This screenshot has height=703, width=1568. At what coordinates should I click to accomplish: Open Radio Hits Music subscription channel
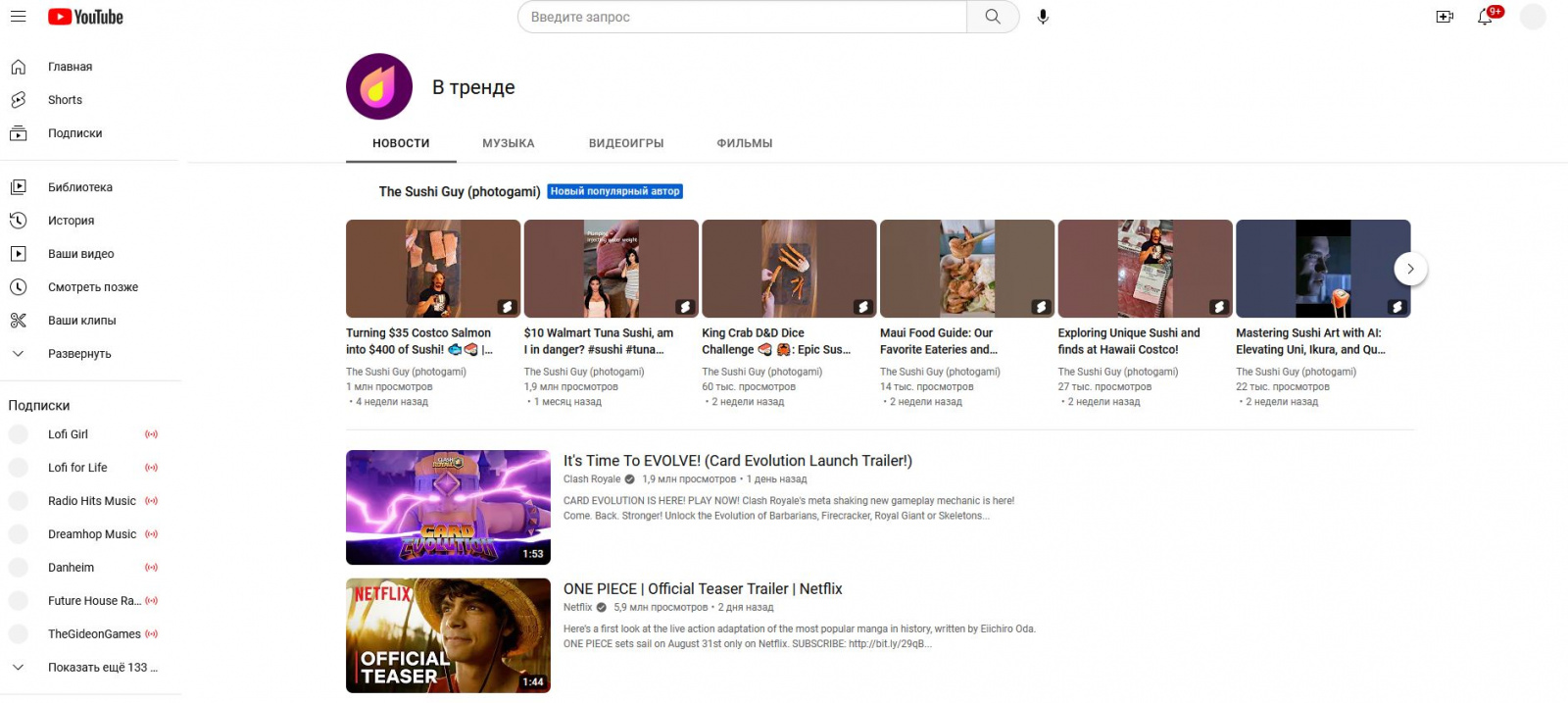pos(90,501)
